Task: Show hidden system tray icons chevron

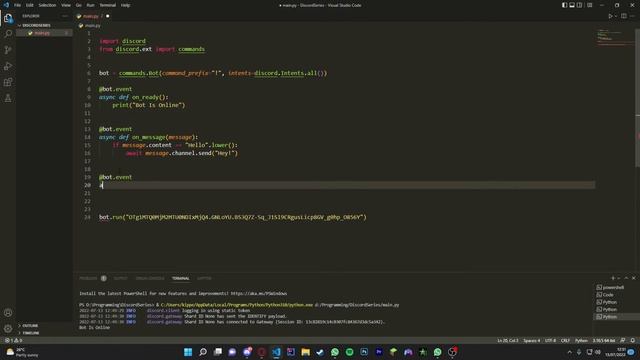Action: 569,352
